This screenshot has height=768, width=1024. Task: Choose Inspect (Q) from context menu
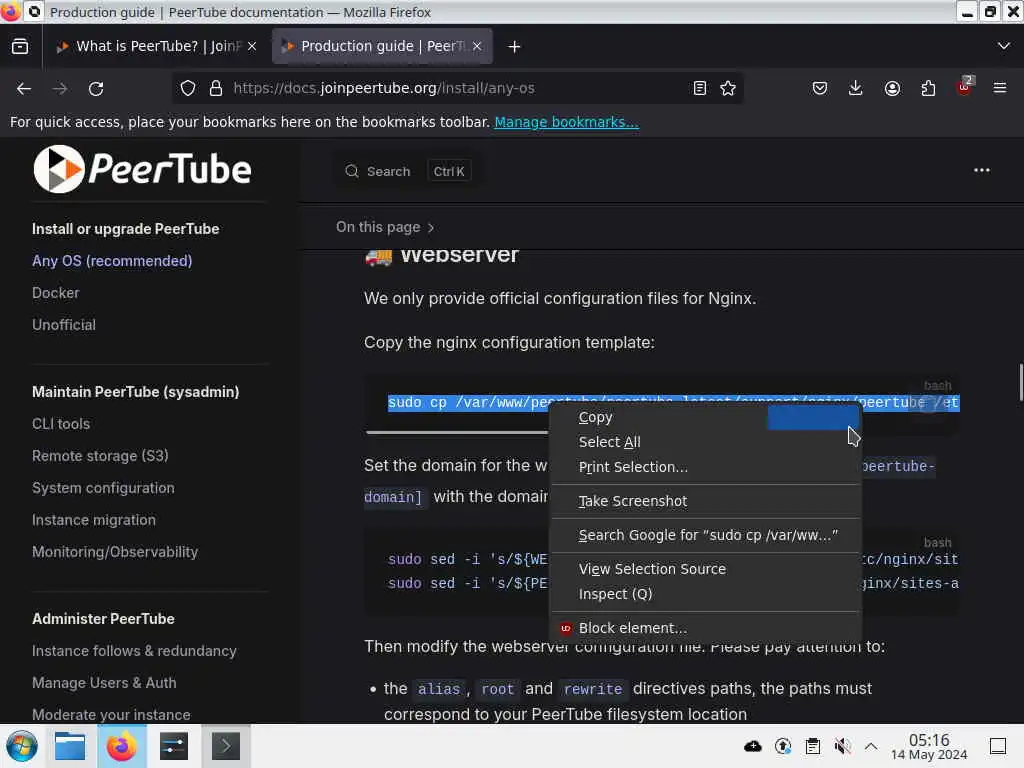click(705, 594)
